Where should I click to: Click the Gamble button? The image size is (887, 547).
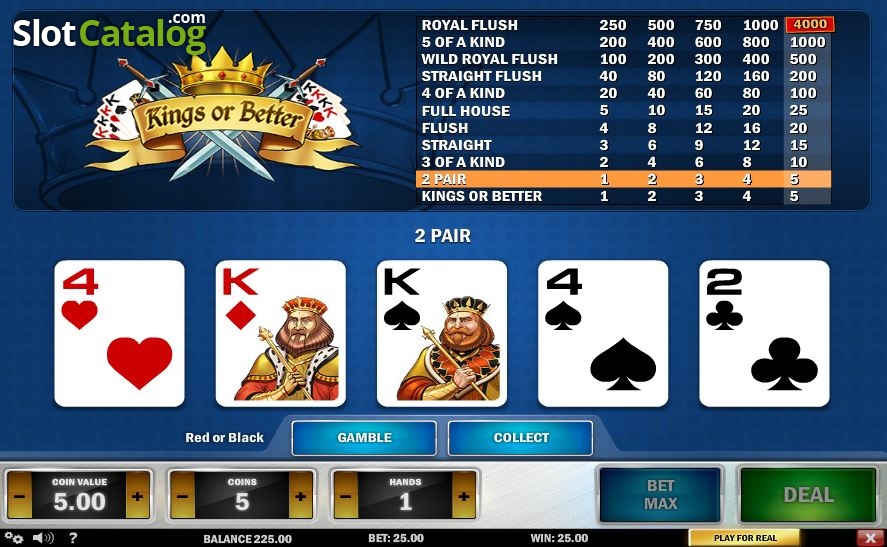(x=364, y=437)
